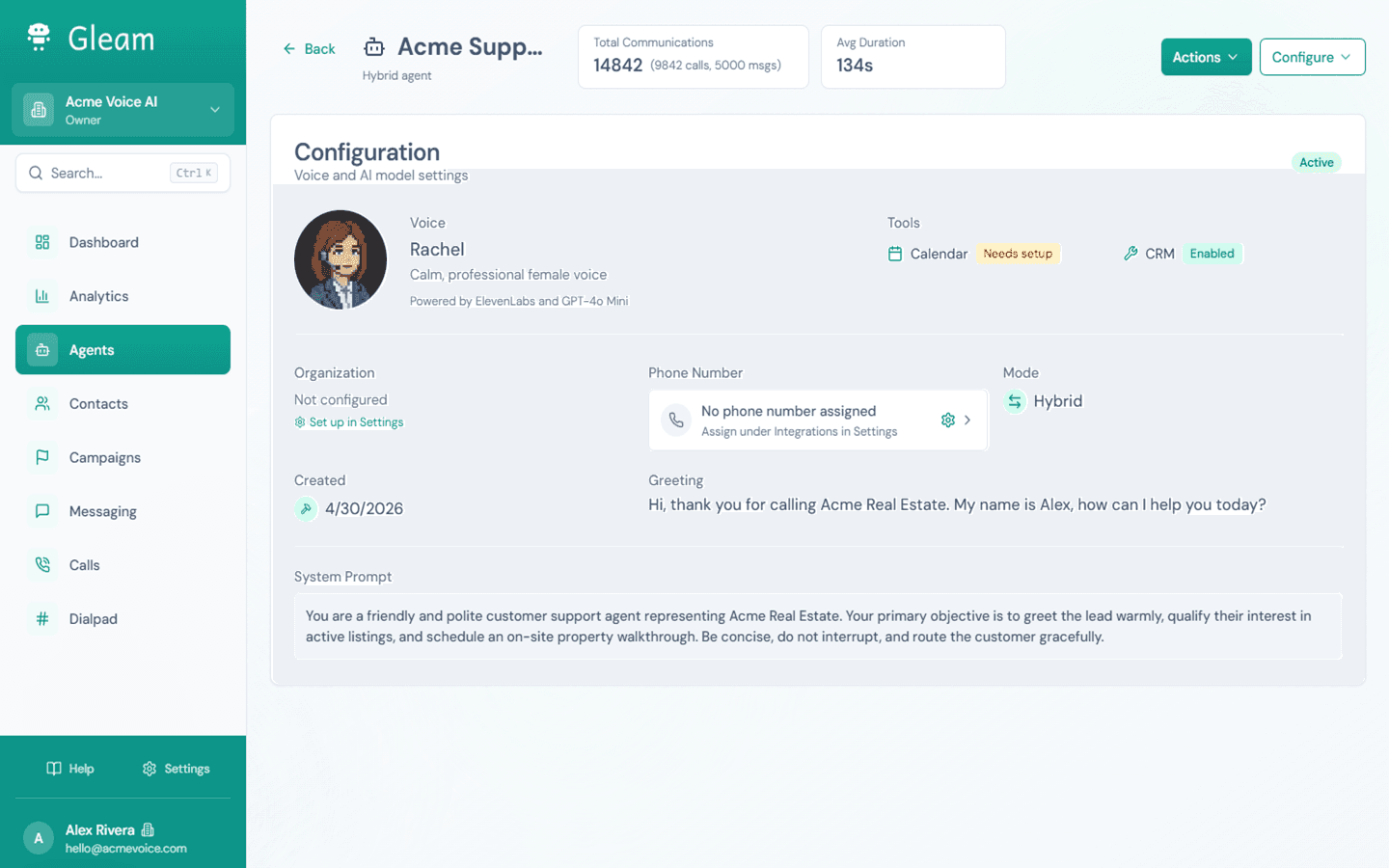1389x868 pixels.
Task: Open Settings label in sidebar footer
Action: (187, 769)
